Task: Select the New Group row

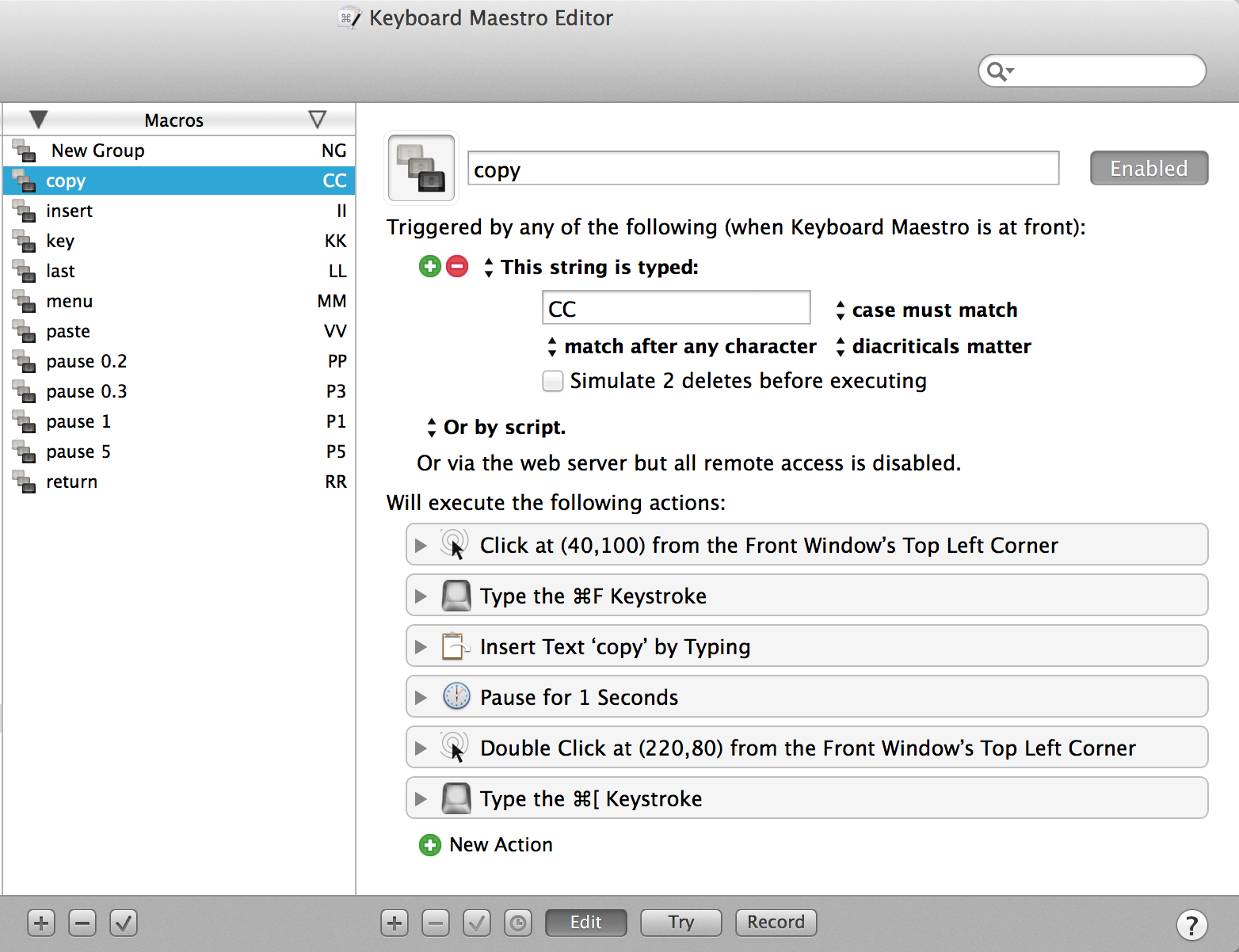Action: click(179, 150)
